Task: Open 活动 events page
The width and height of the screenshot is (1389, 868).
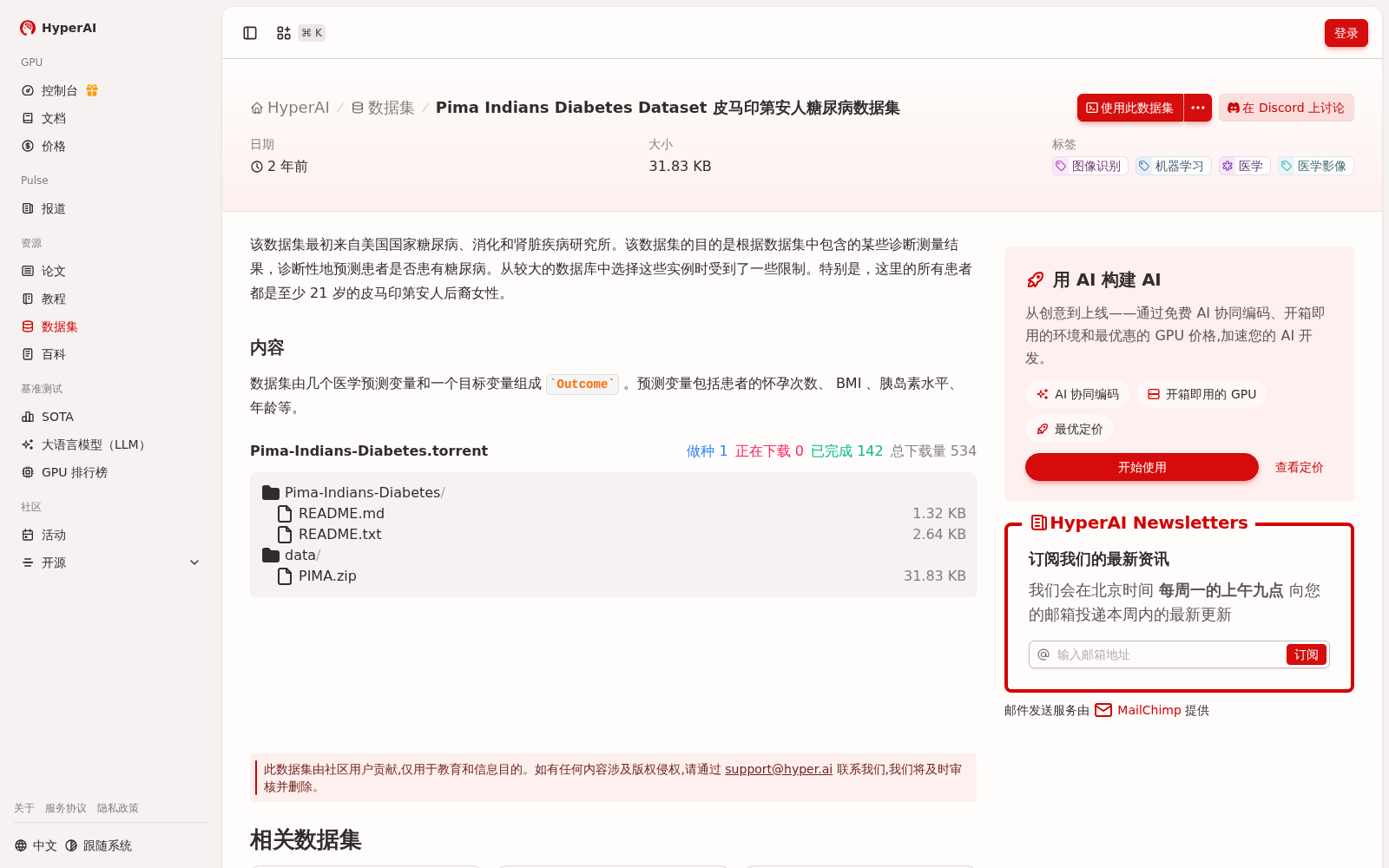Action: pos(54,535)
